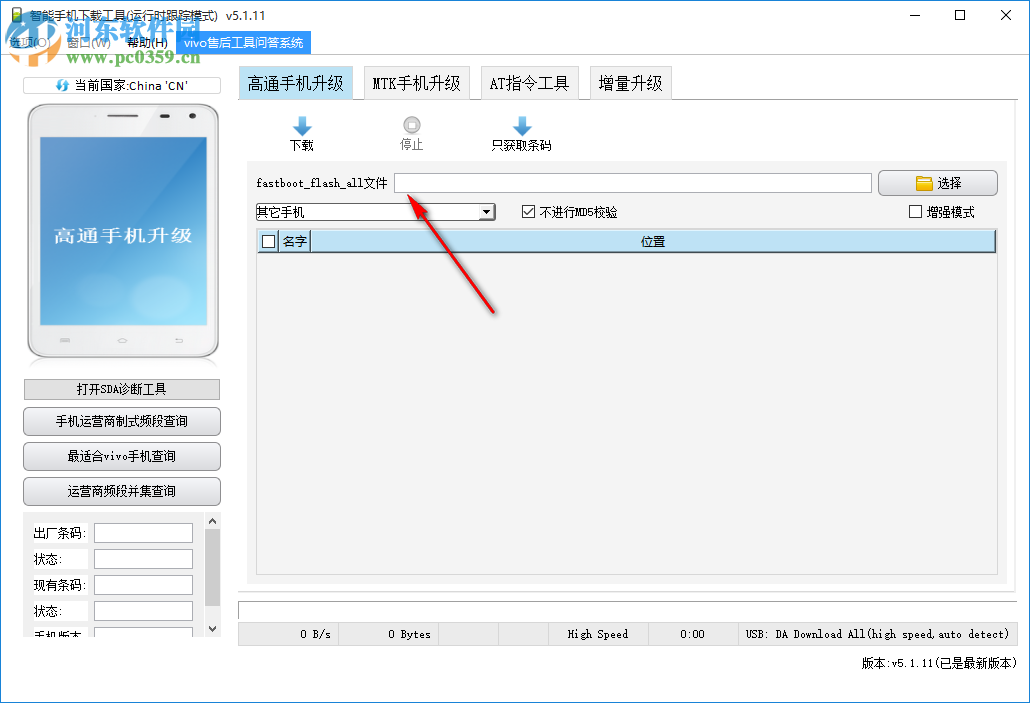
Task: Click the 下载 download arrow icon
Action: [x=302, y=128]
